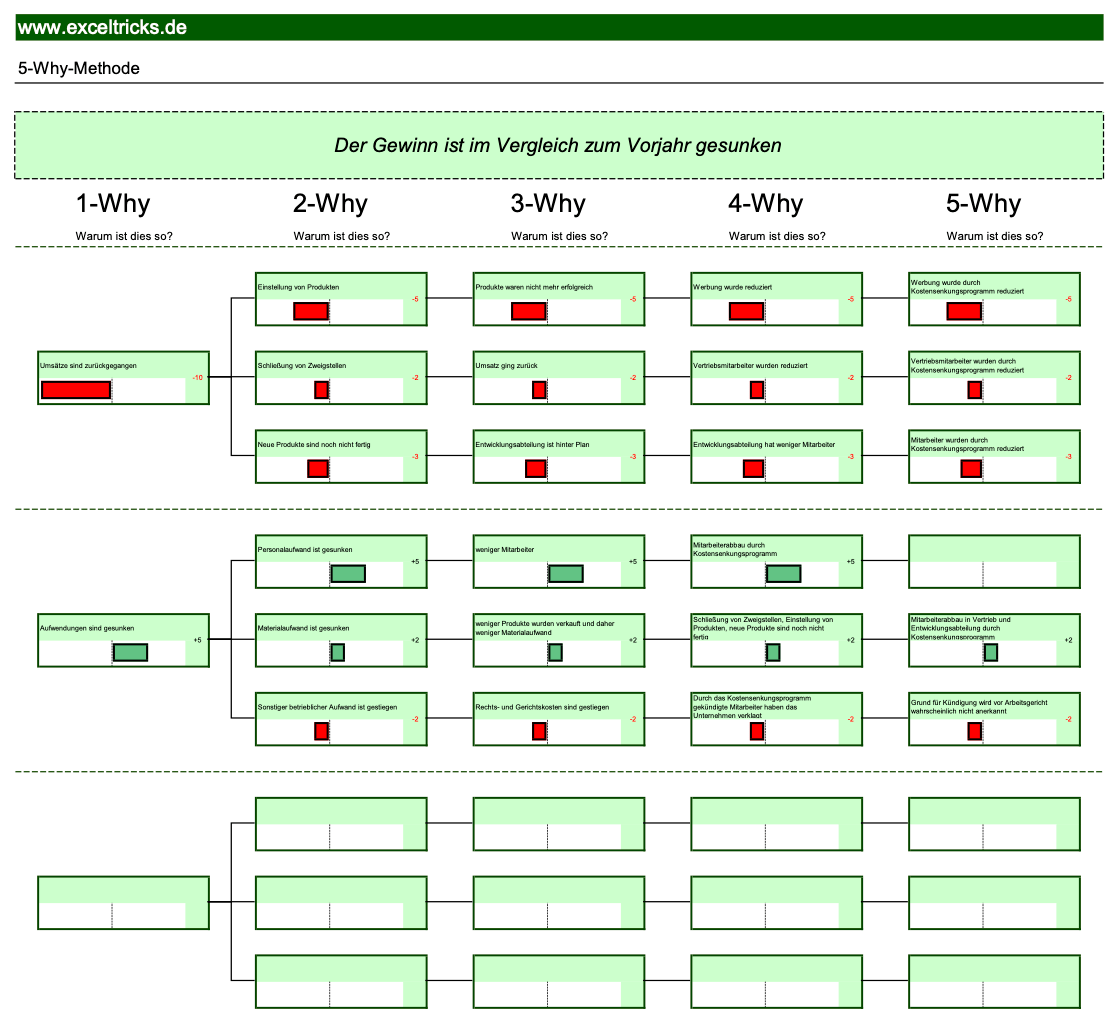Viewport: 1117px width, 1028px height.
Task: Click the 'Einstellung von Produkten' box
Action: [341, 299]
